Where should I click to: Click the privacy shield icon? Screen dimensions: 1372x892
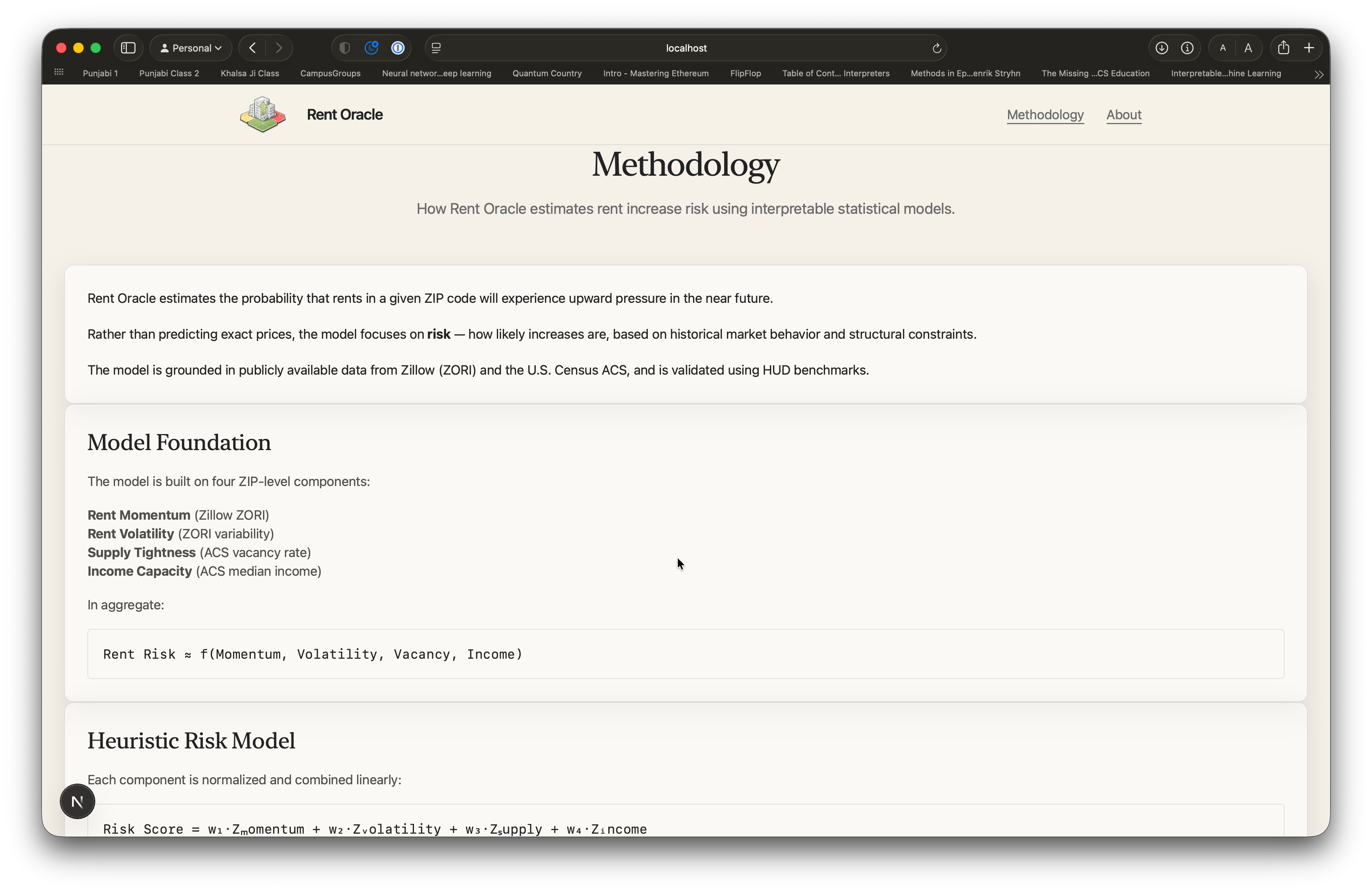pyautogui.click(x=345, y=48)
